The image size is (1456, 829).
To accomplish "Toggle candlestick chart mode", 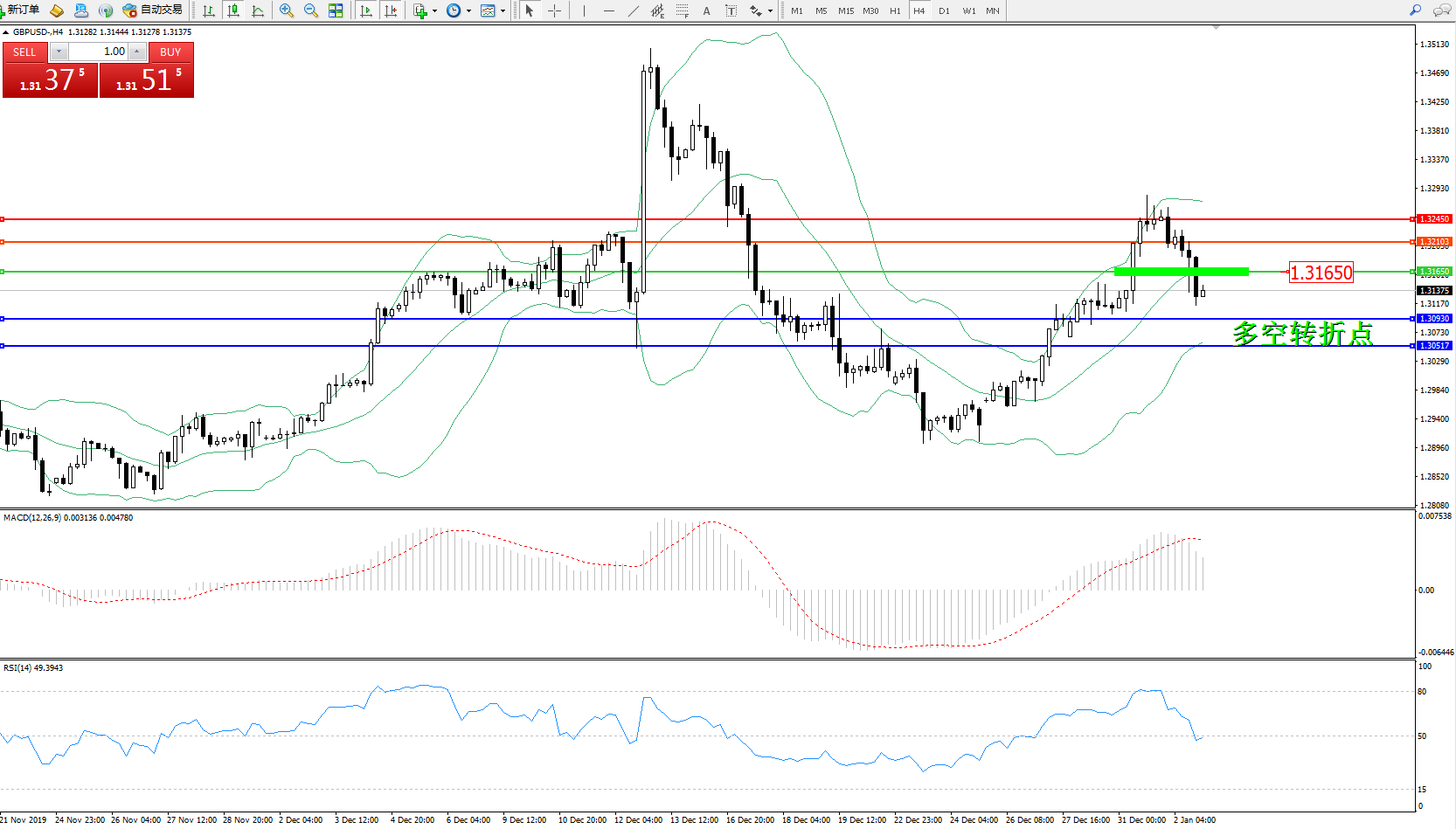I will point(233,10).
